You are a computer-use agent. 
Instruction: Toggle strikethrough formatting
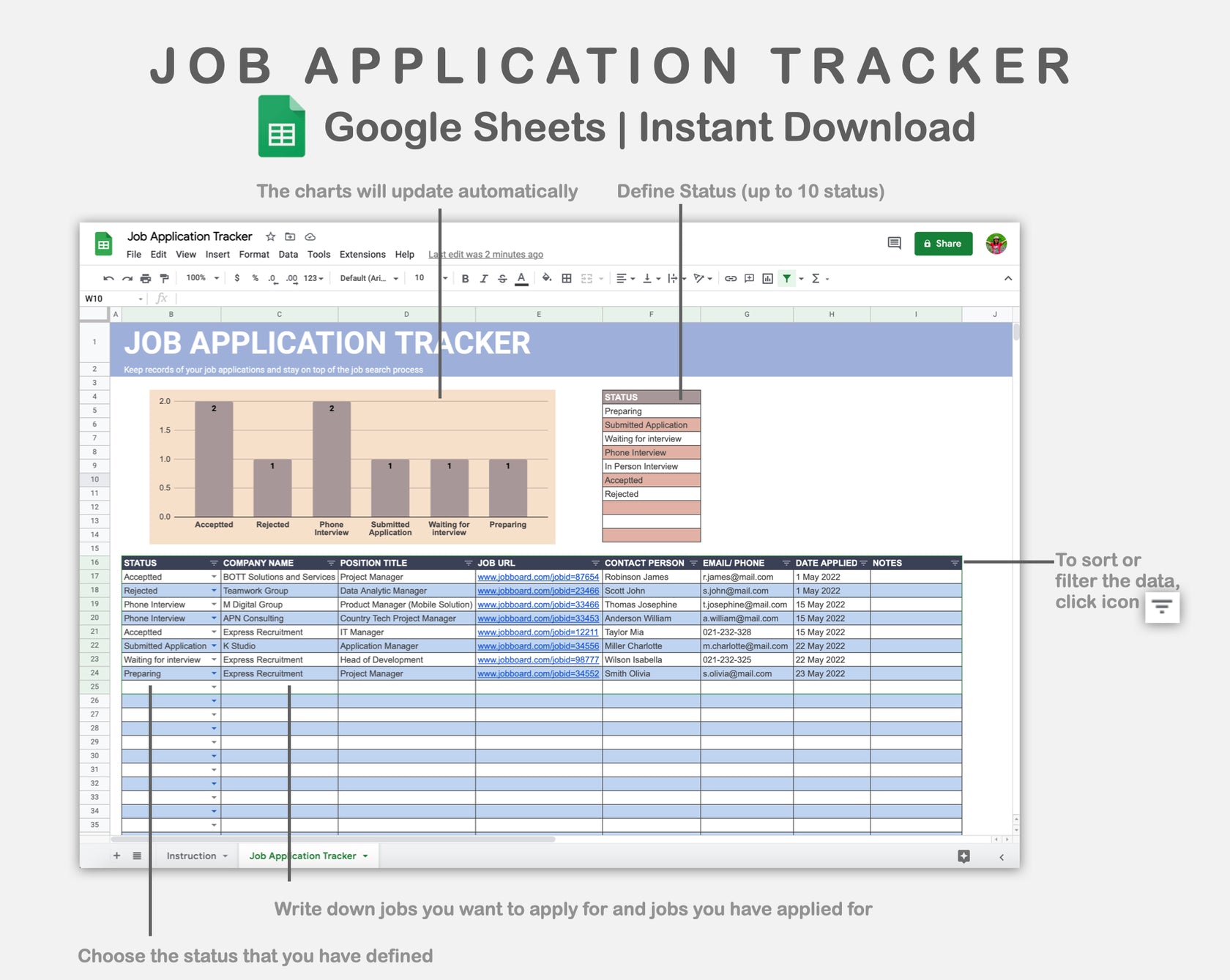pyautogui.click(x=502, y=278)
